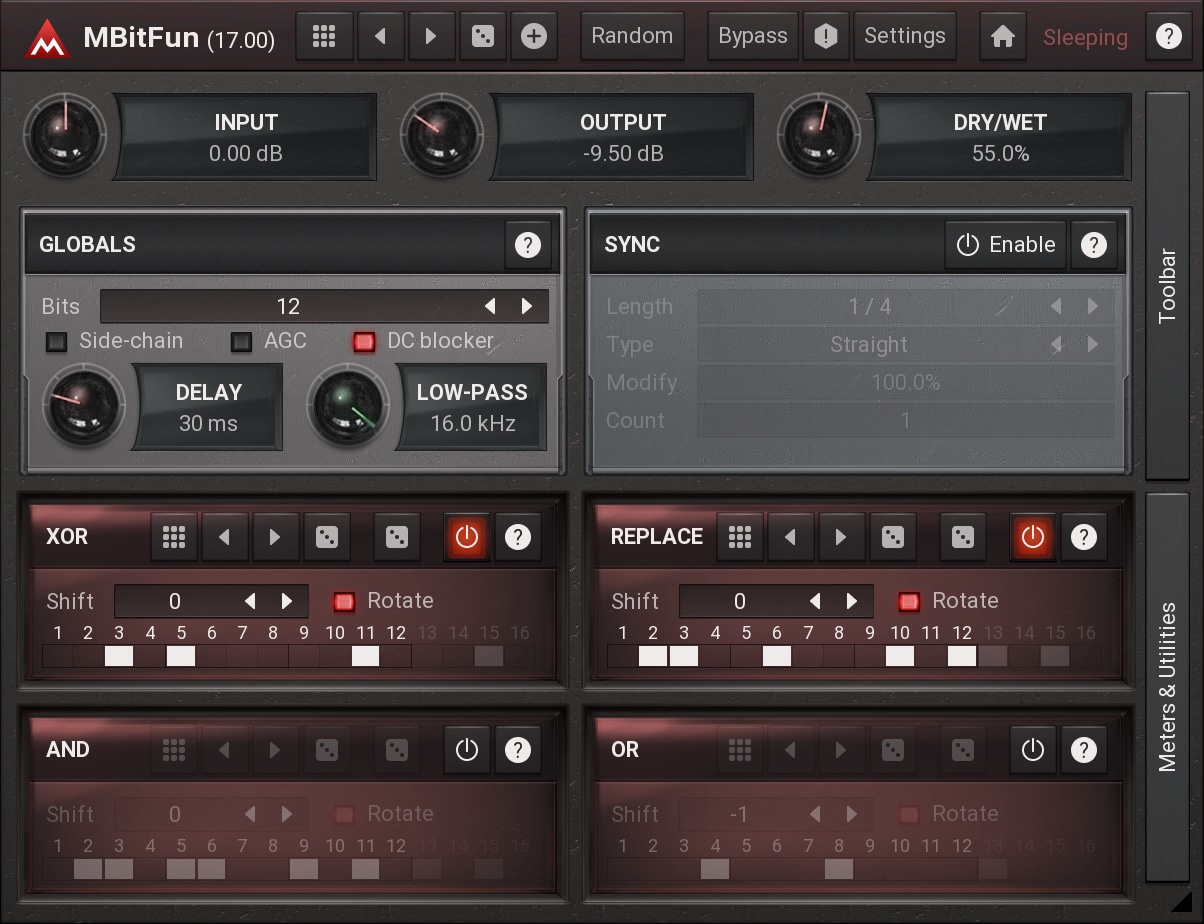Click the Bypass button
The height and width of the screenshot is (924, 1204).
pyautogui.click(x=752, y=37)
